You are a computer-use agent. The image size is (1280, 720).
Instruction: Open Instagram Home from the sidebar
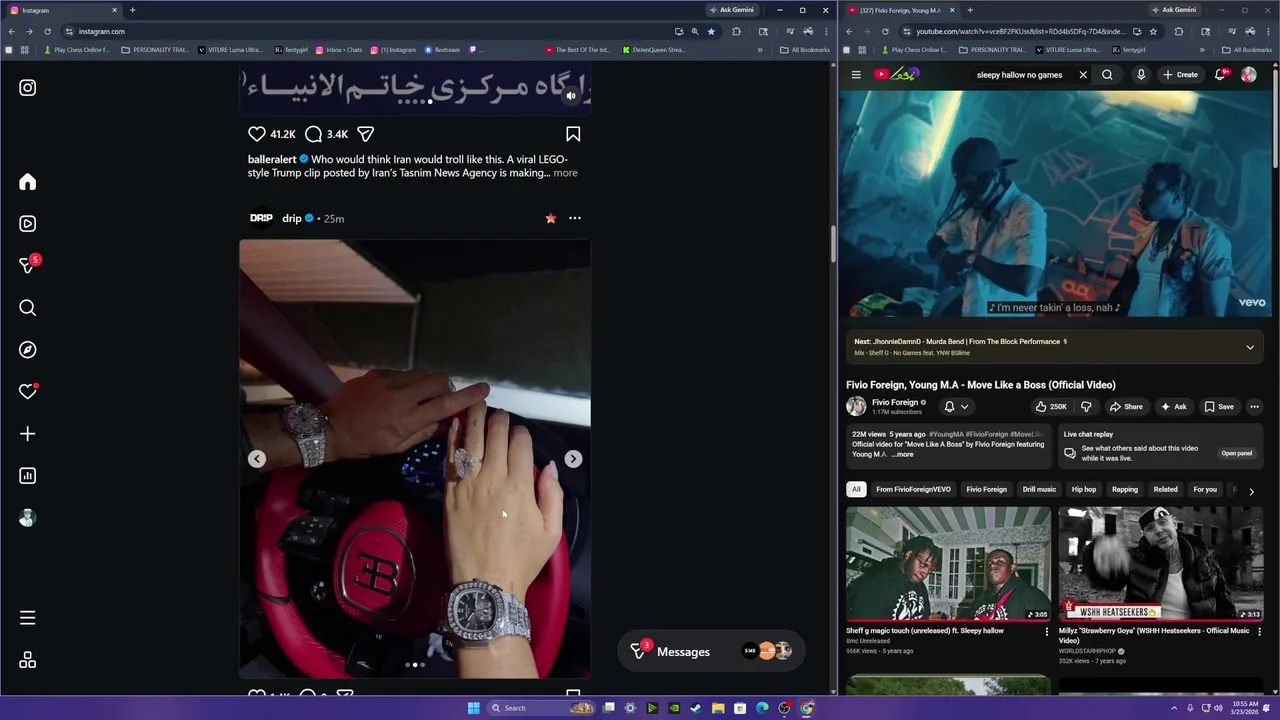click(28, 182)
